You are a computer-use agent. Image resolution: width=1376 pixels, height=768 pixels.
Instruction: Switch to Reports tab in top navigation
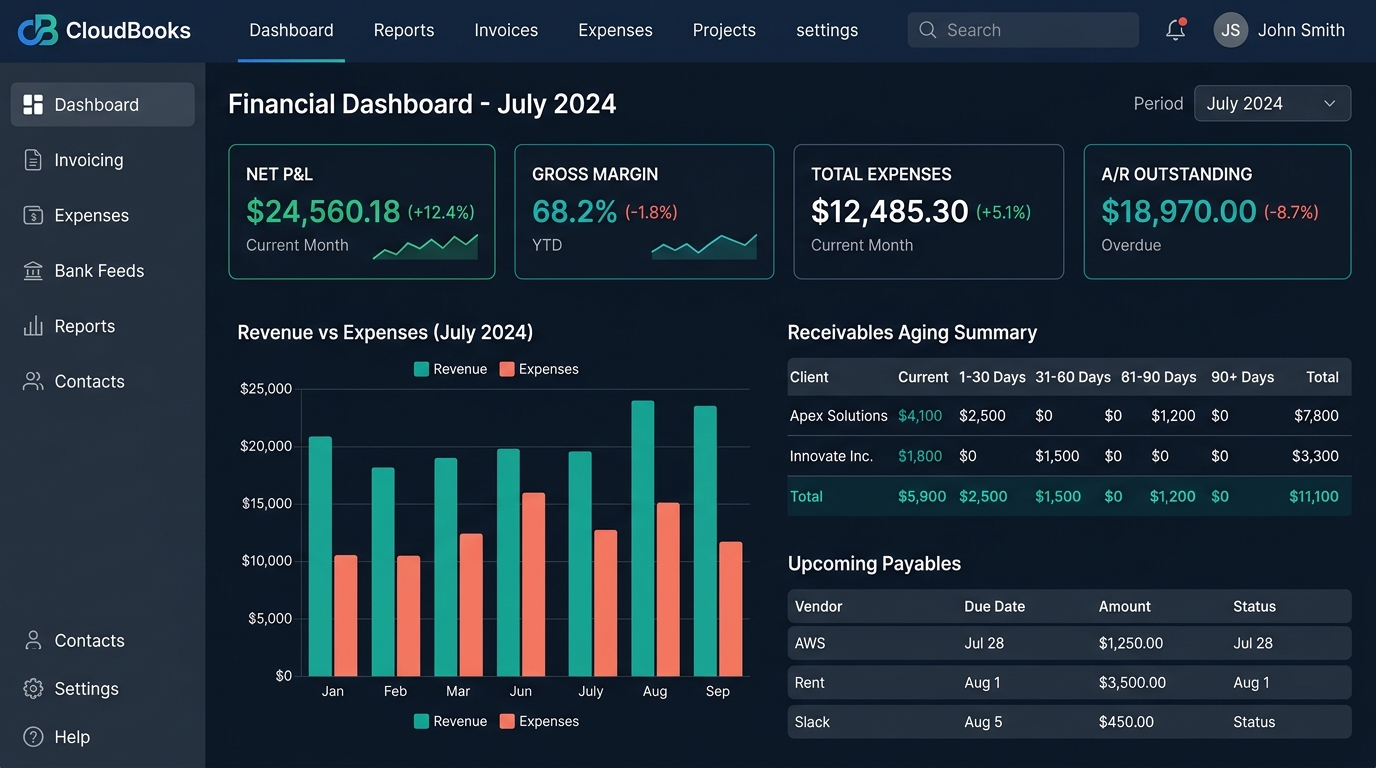404,31
